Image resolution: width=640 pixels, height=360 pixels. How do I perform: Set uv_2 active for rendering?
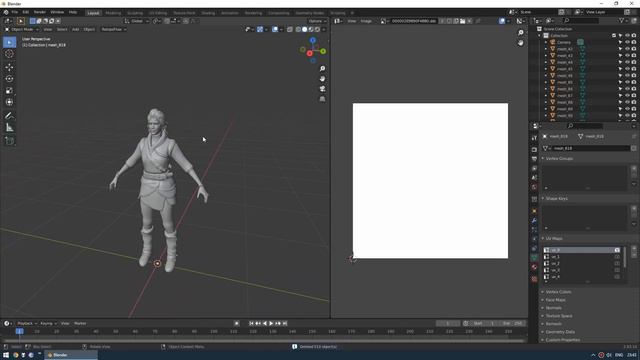[x=617, y=264]
